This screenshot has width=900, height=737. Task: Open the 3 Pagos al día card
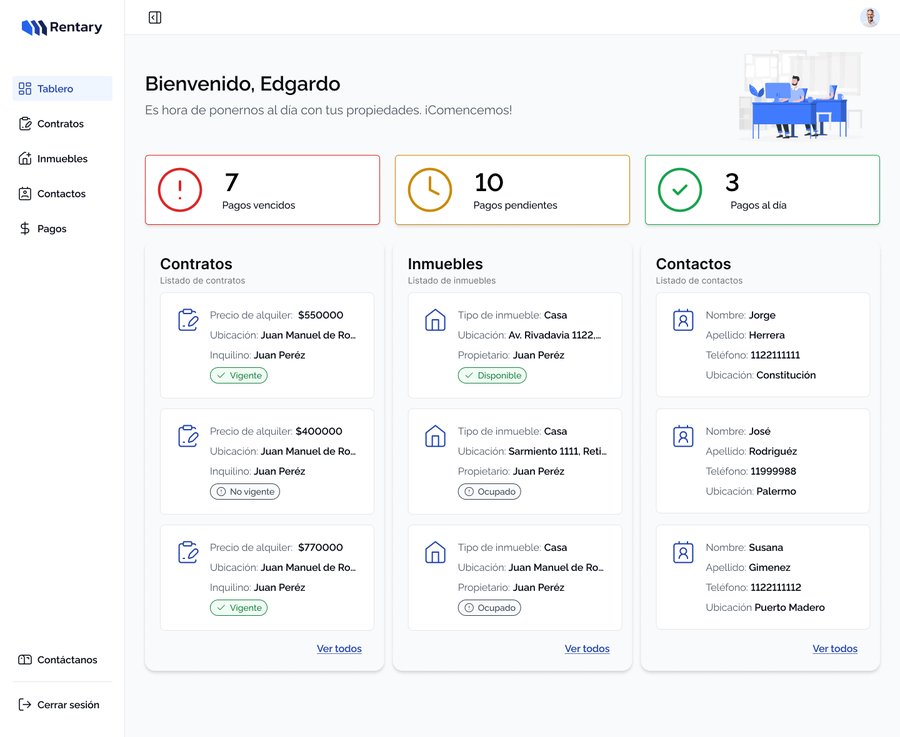pyautogui.click(x=762, y=189)
